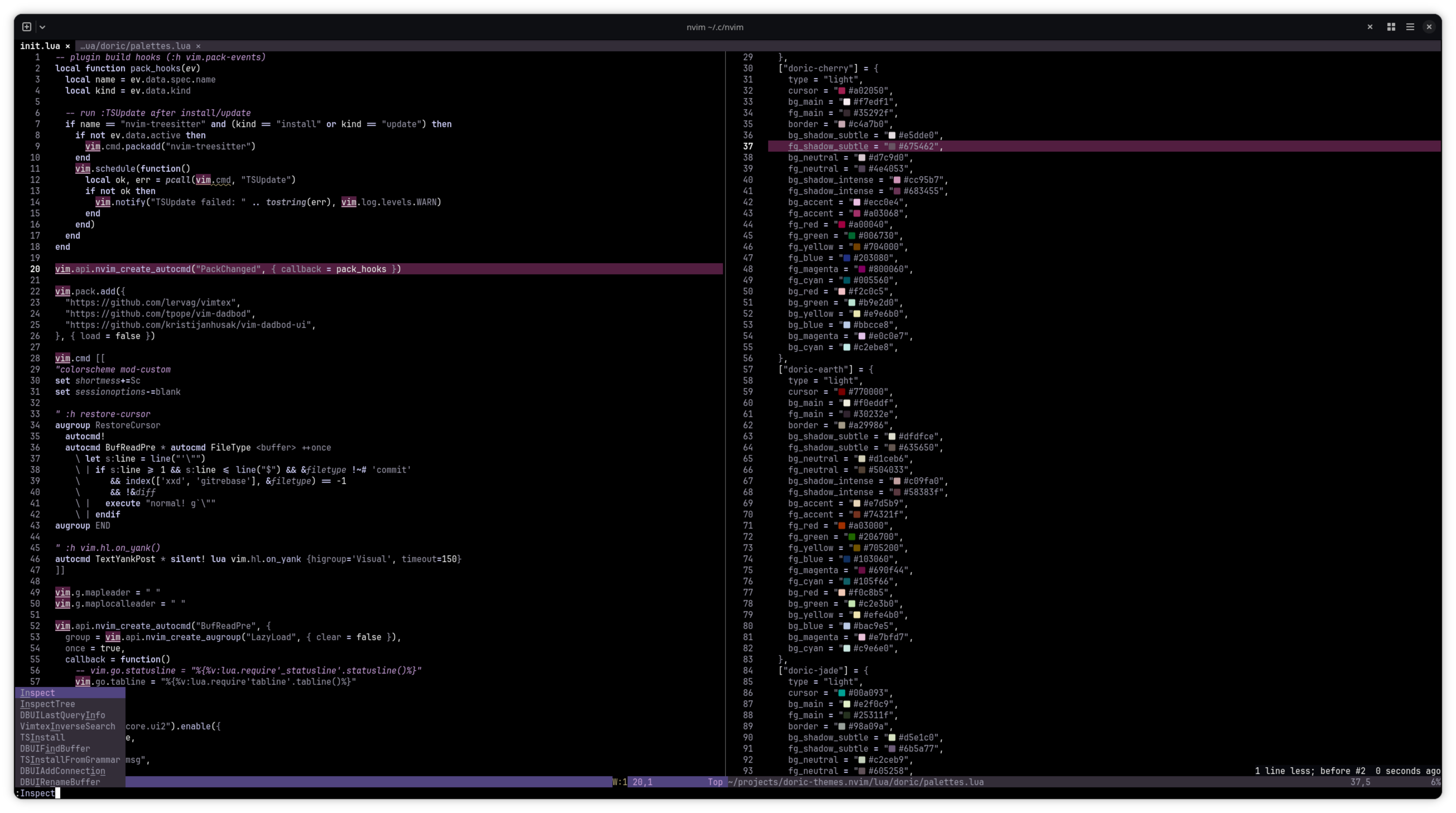The height and width of the screenshot is (813, 1456).
Task: Open a new terminal tab with plus icon
Action: (26, 26)
